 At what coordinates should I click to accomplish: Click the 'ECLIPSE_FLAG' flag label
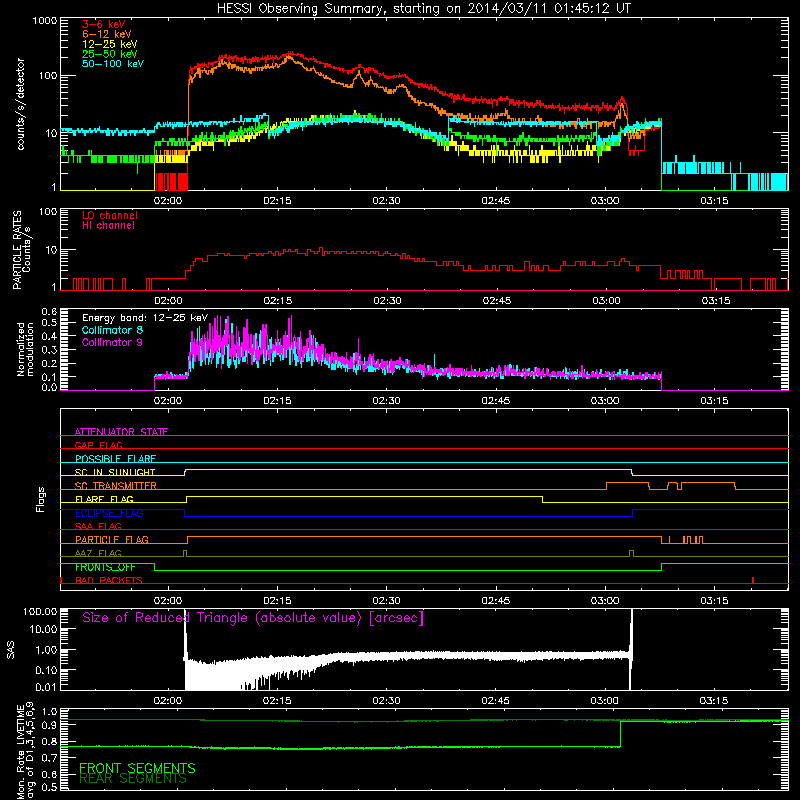click(109, 513)
